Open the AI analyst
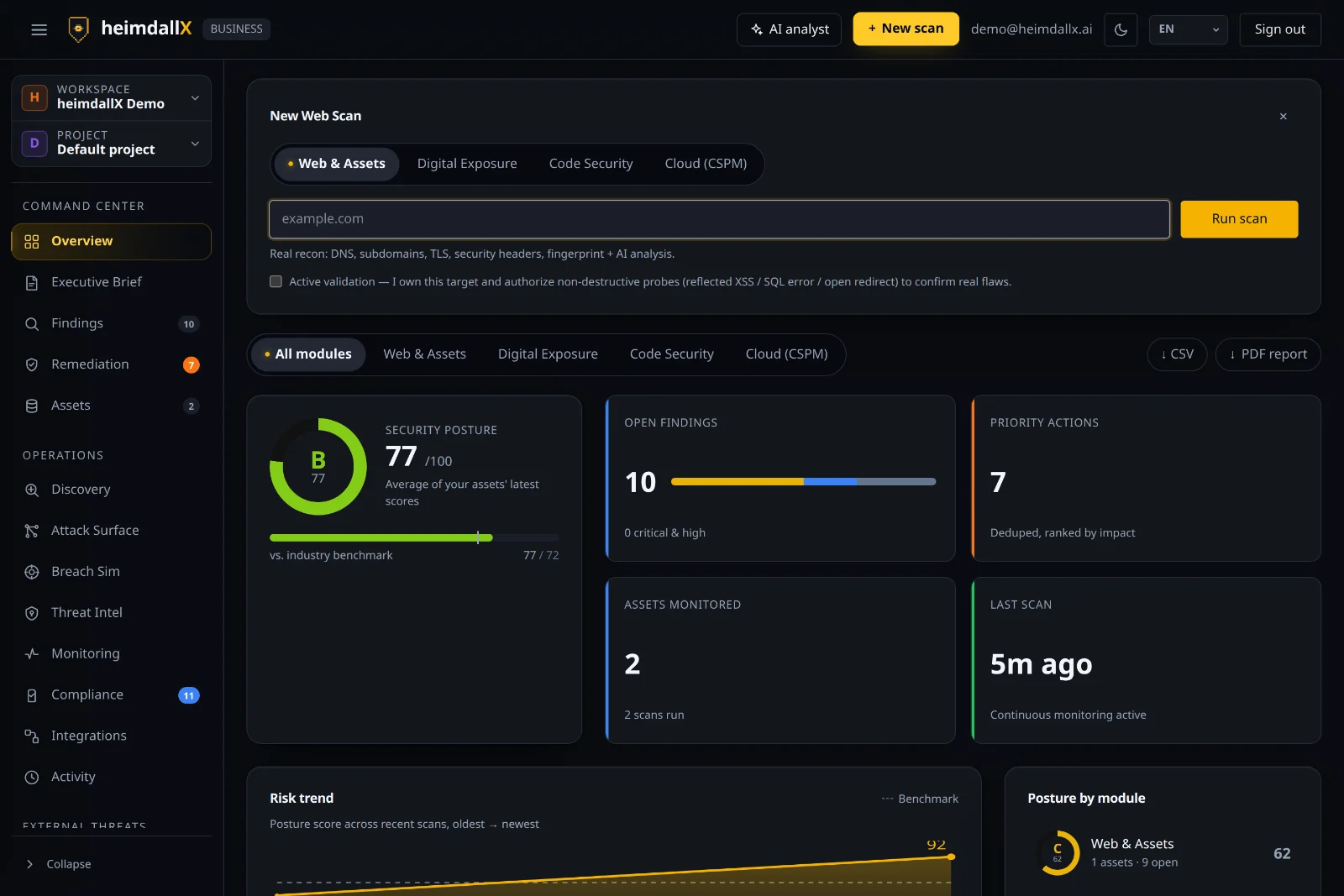1344x896 pixels. pos(789,29)
